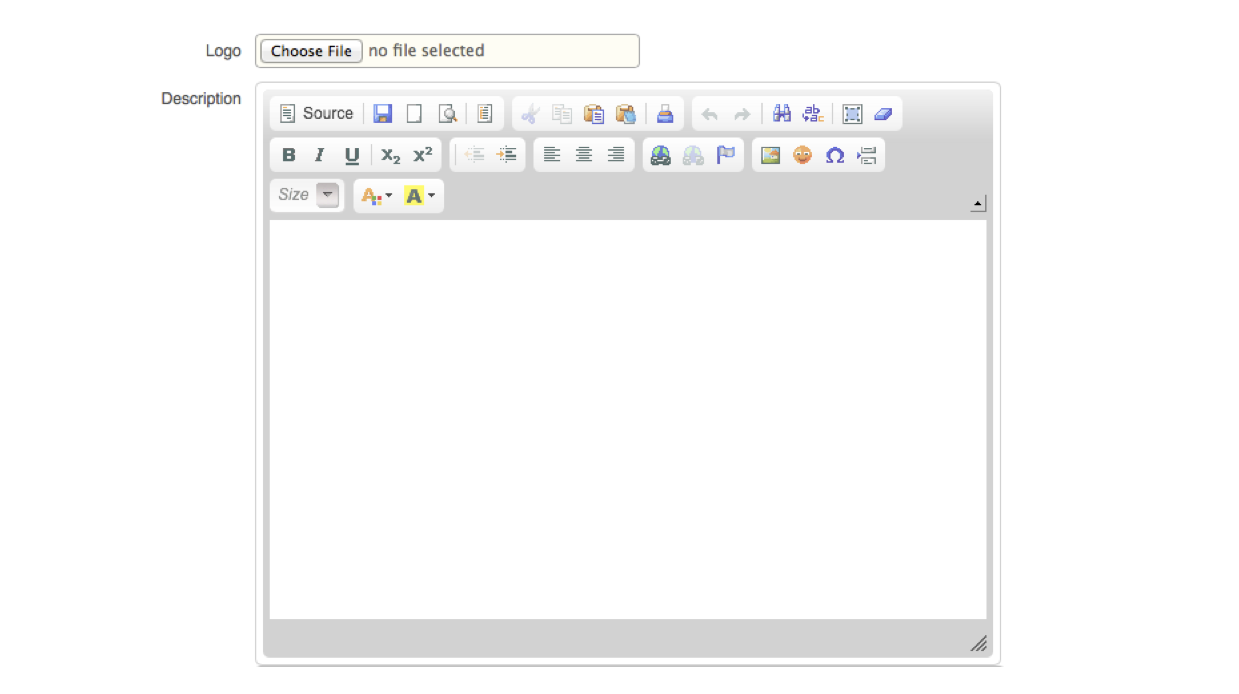Image resolution: width=1239 pixels, height=694 pixels.
Task: Insert an anchor with the flag icon
Action: pos(725,155)
